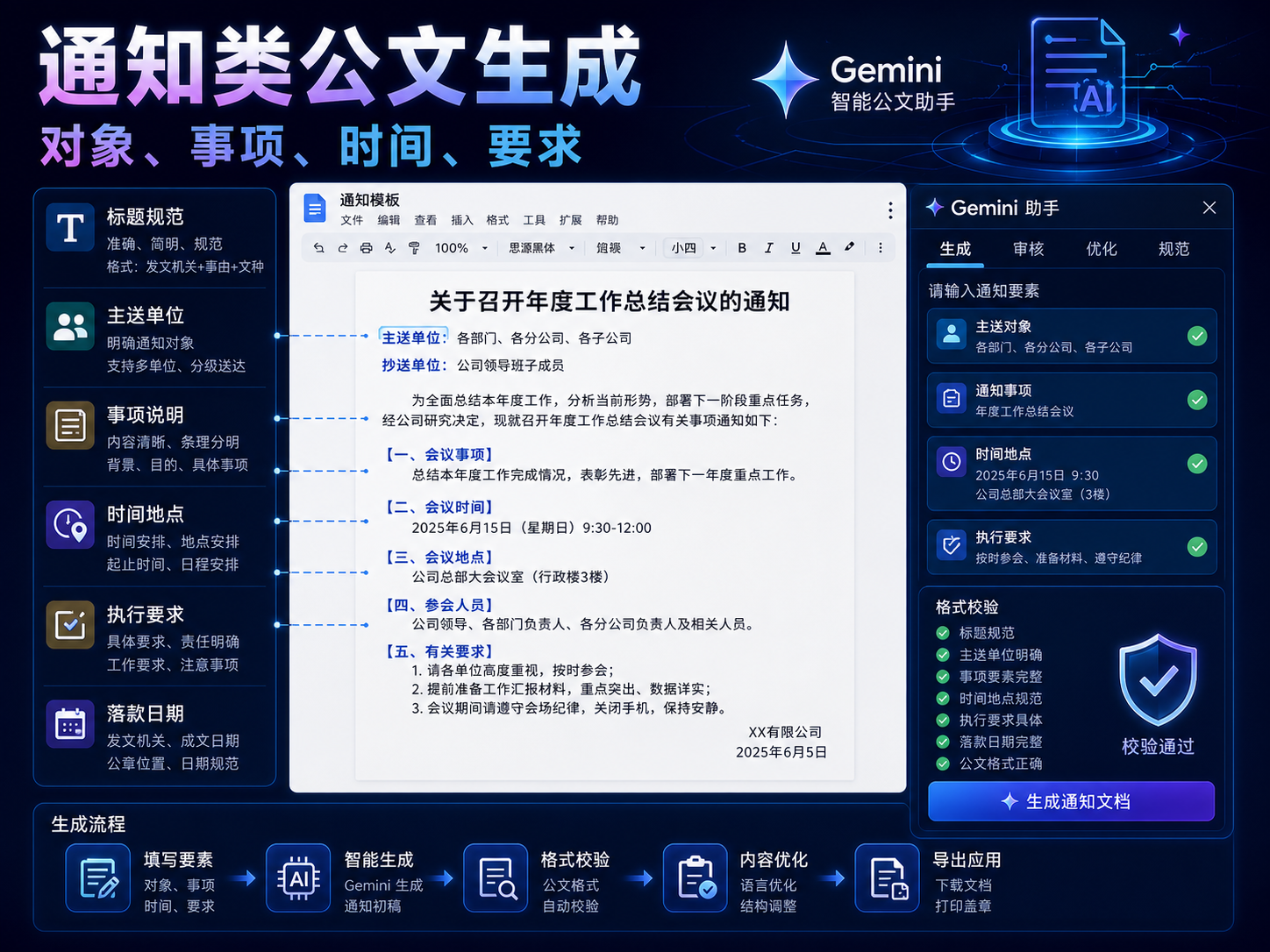The image size is (1270, 952).
Task: Click the 主送单位 people icon in sidebar
Action: click(x=70, y=326)
